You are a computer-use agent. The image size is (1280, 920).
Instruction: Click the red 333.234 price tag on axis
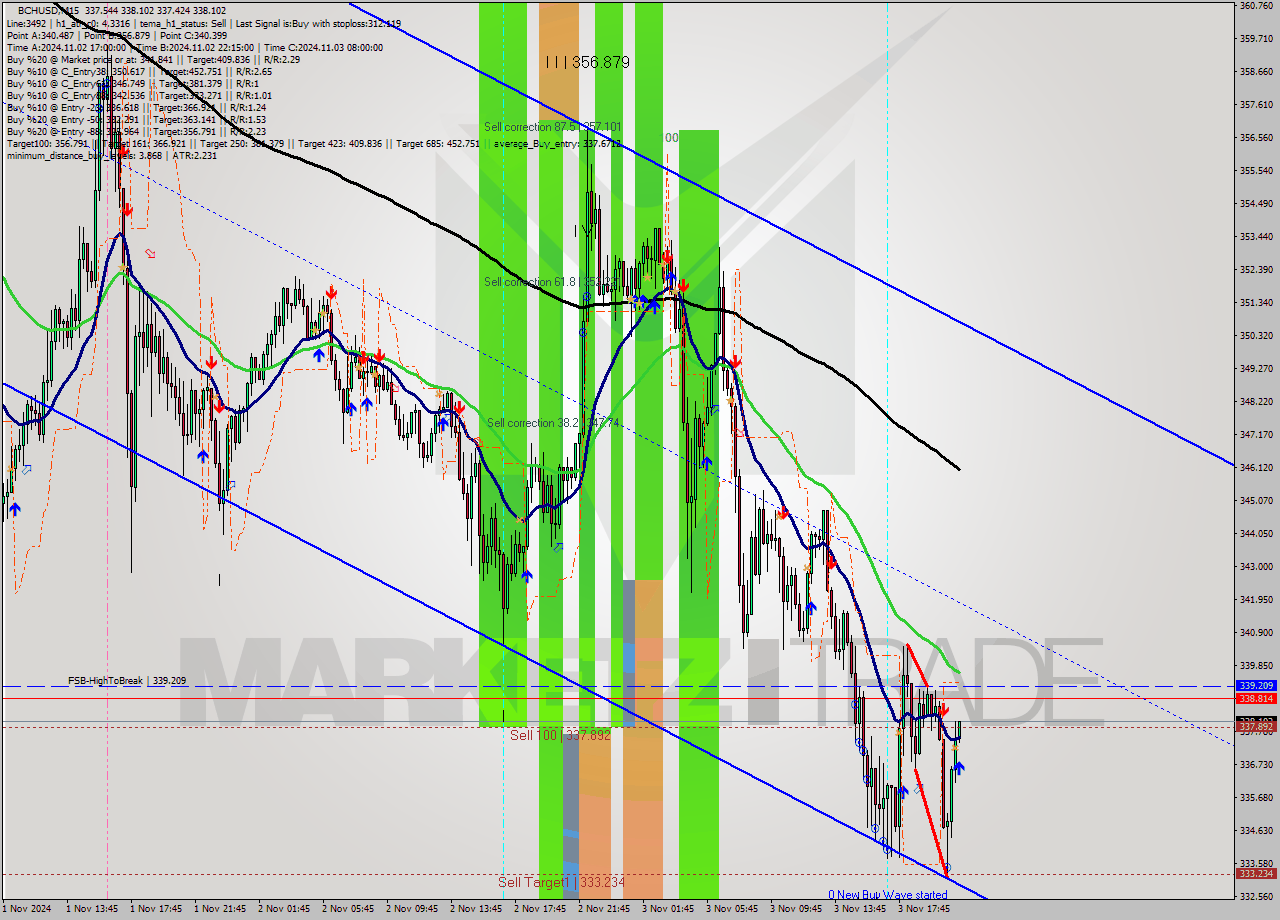pos(1256,873)
